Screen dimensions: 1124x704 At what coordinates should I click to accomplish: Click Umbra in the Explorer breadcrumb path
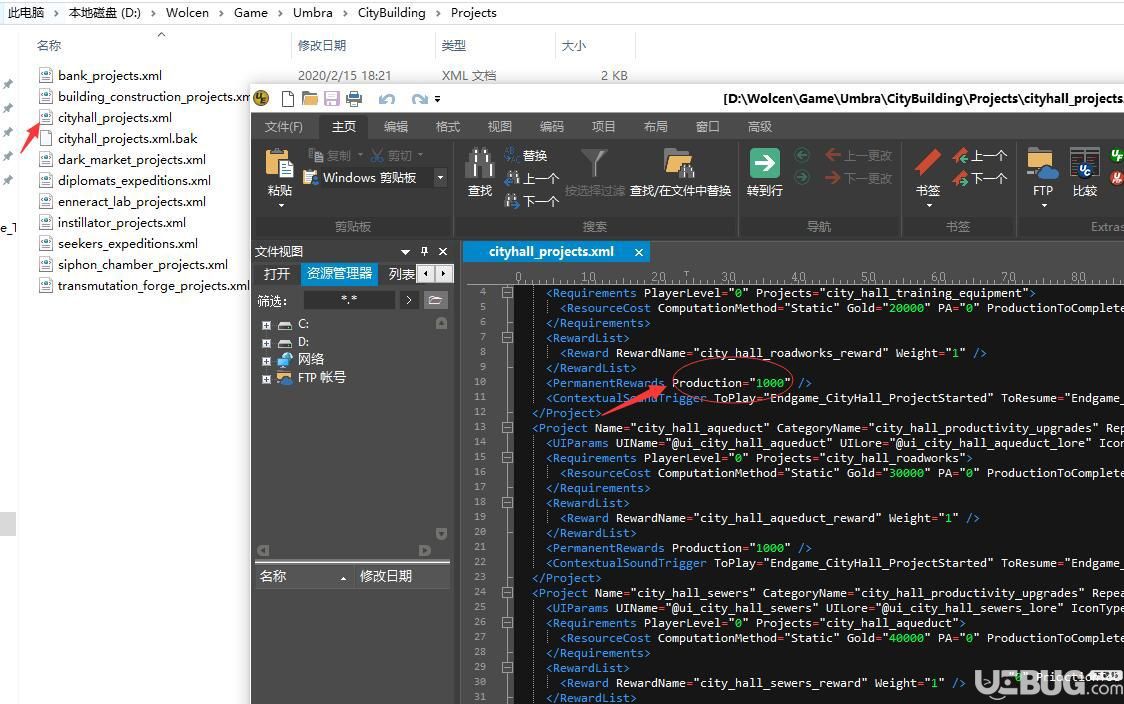[x=313, y=12]
